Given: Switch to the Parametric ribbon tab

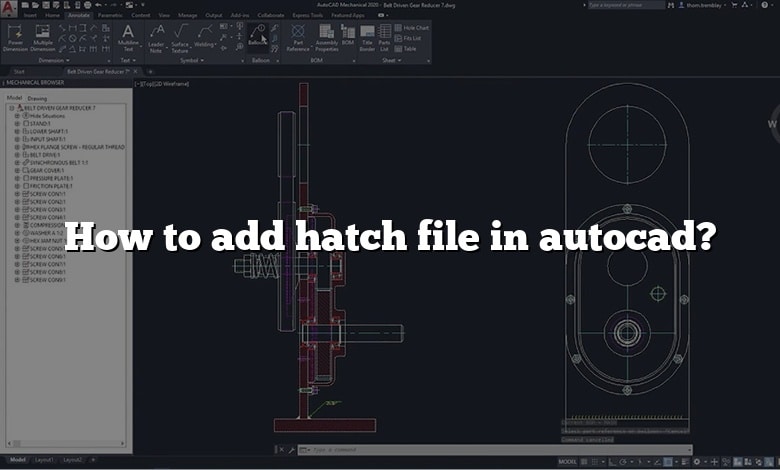Looking at the screenshot, I should pos(110,16).
